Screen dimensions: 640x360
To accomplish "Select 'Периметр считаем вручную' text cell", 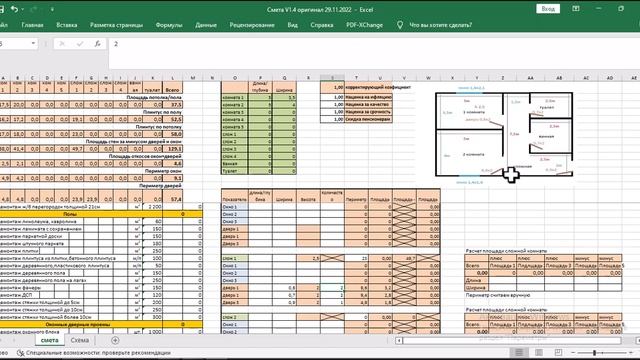I will click(x=498, y=295).
